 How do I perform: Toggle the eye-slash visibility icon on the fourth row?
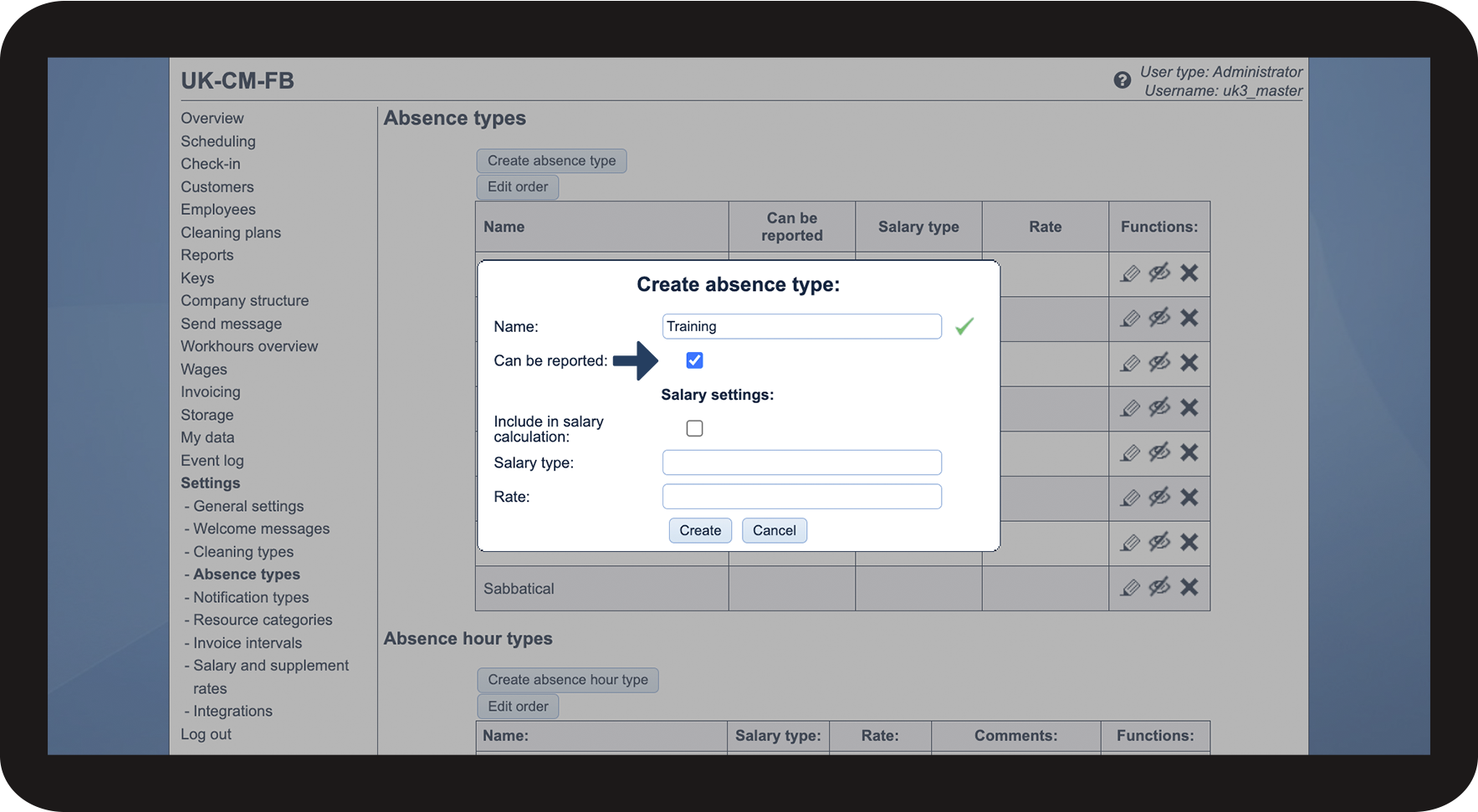point(1159,408)
